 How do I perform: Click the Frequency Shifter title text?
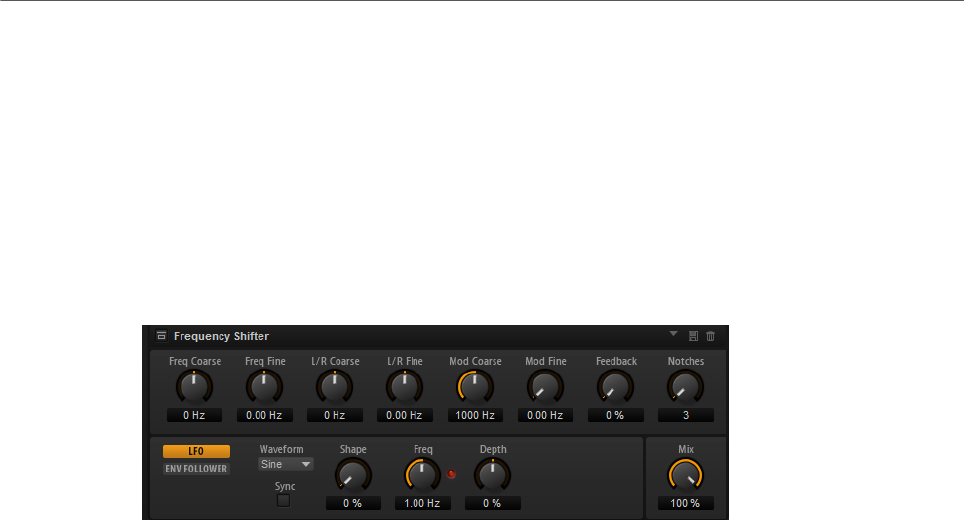[x=221, y=336]
